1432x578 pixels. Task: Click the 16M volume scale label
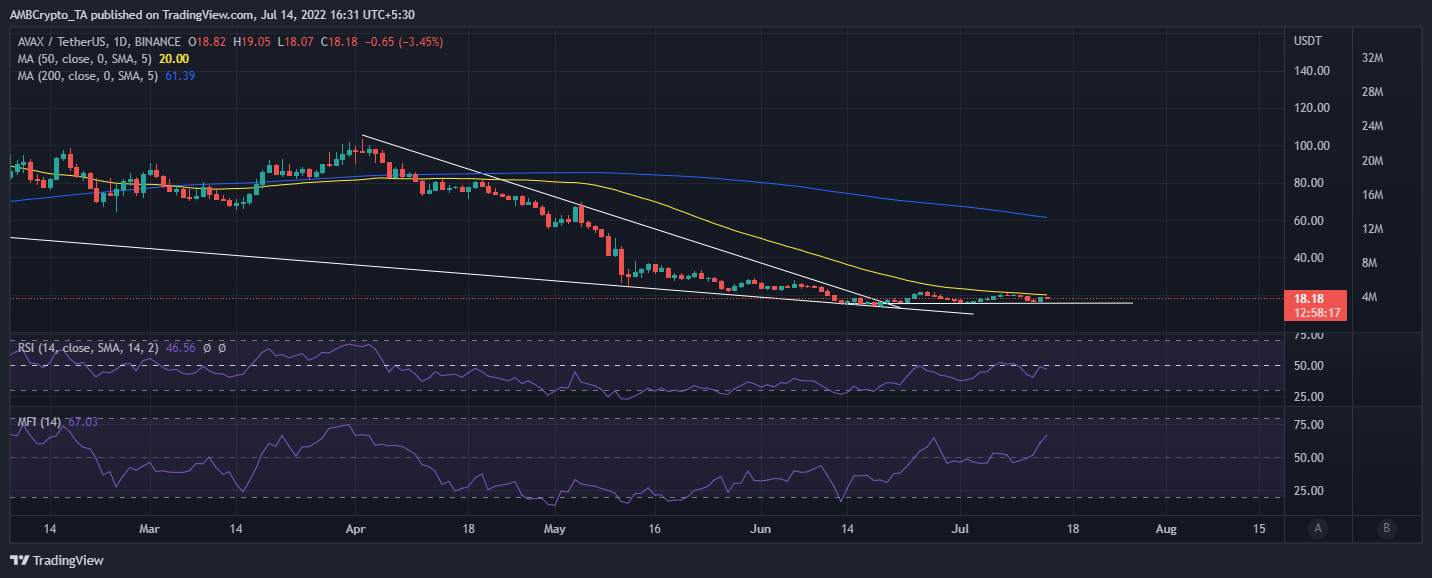click(x=1372, y=195)
